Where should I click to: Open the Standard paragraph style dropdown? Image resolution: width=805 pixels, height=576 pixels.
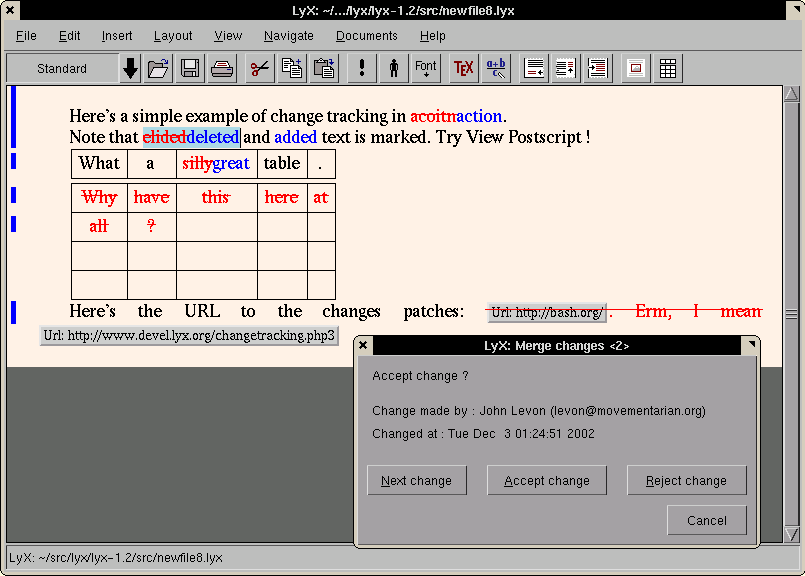click(62, 69)
